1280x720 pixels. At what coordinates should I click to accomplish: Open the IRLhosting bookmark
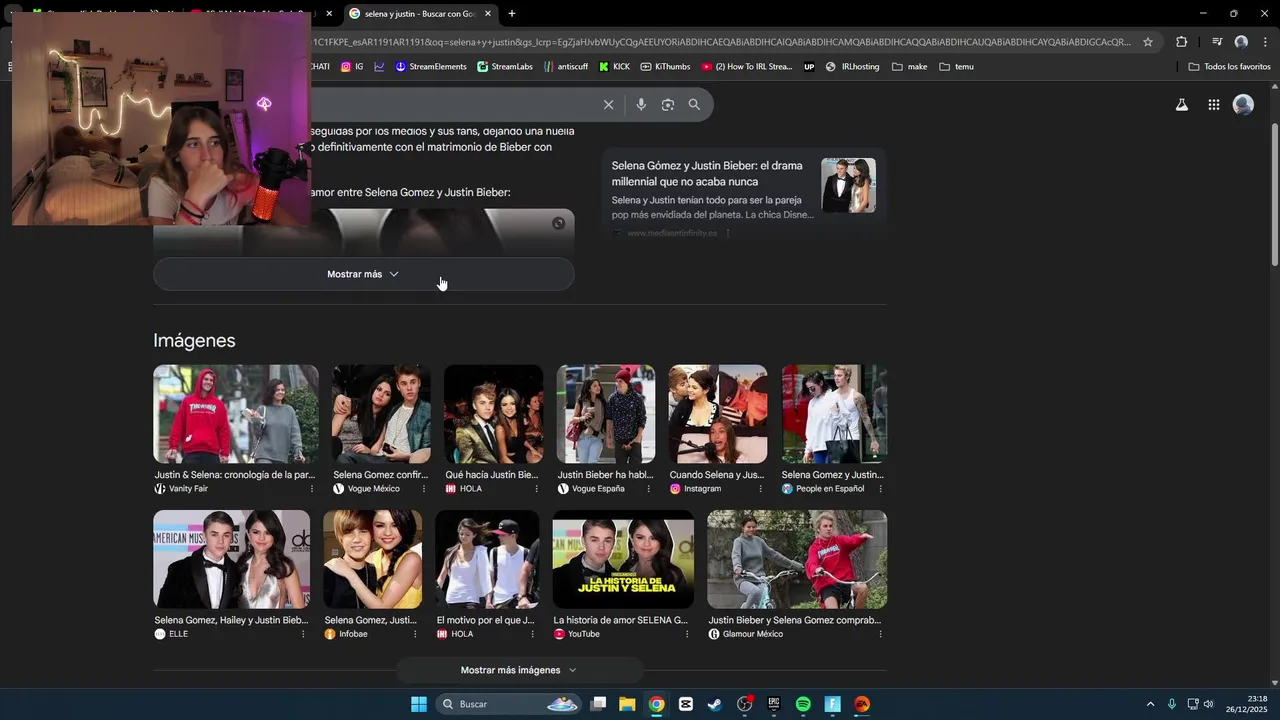tap(853, 67)
